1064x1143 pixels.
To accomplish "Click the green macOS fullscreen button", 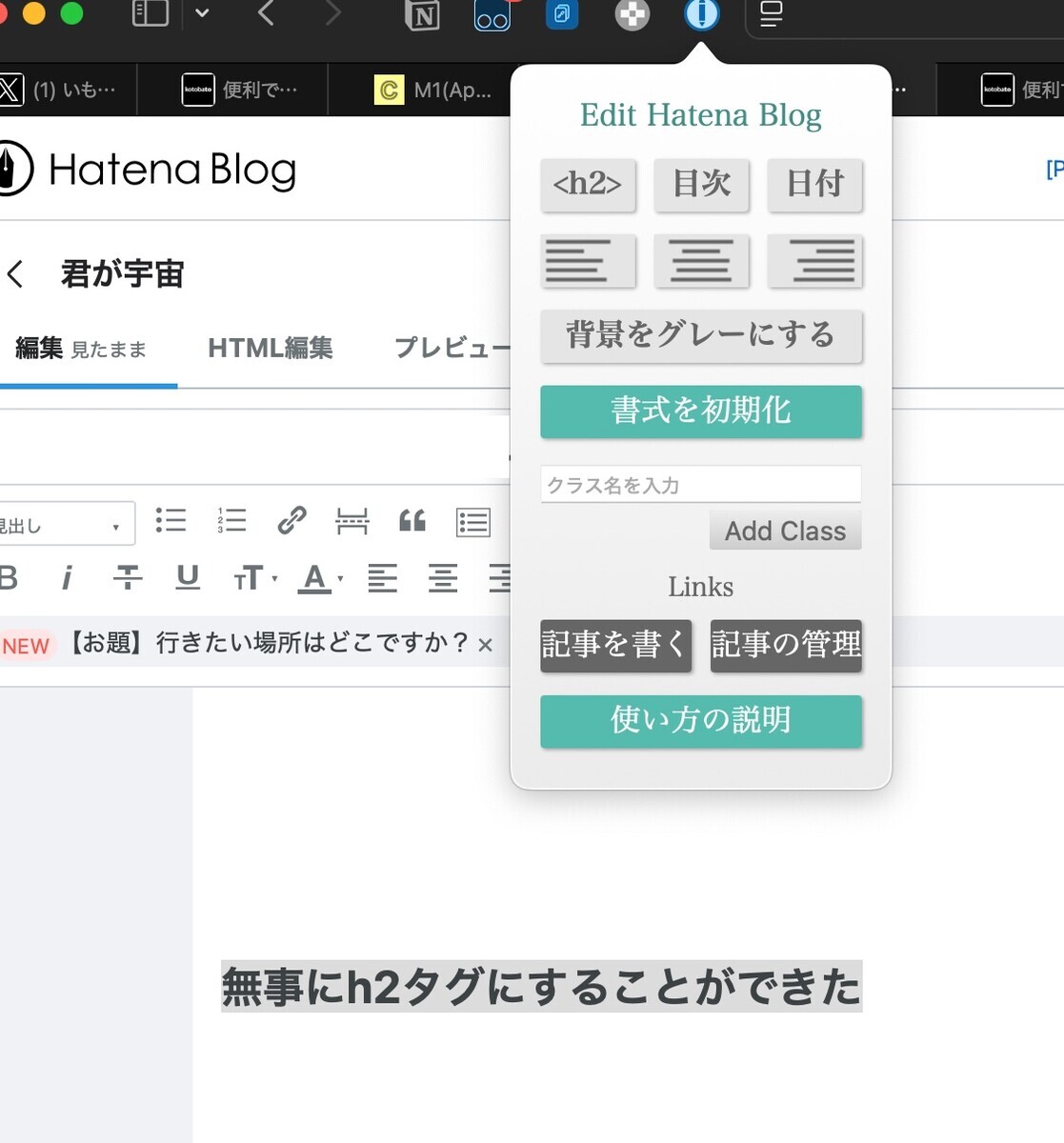I will click(71, 12).
